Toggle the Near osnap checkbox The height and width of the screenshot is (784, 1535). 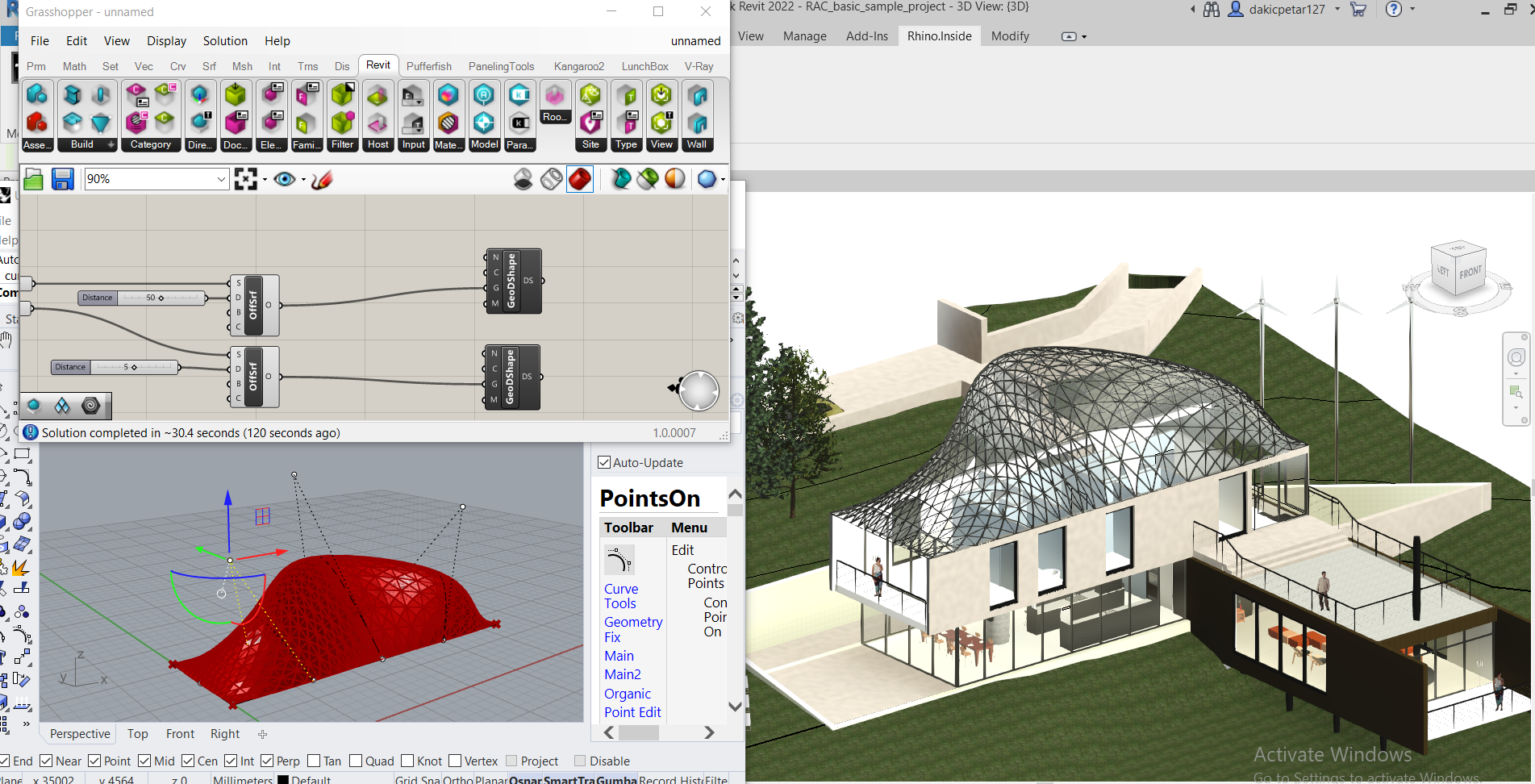tap(46, 761)
